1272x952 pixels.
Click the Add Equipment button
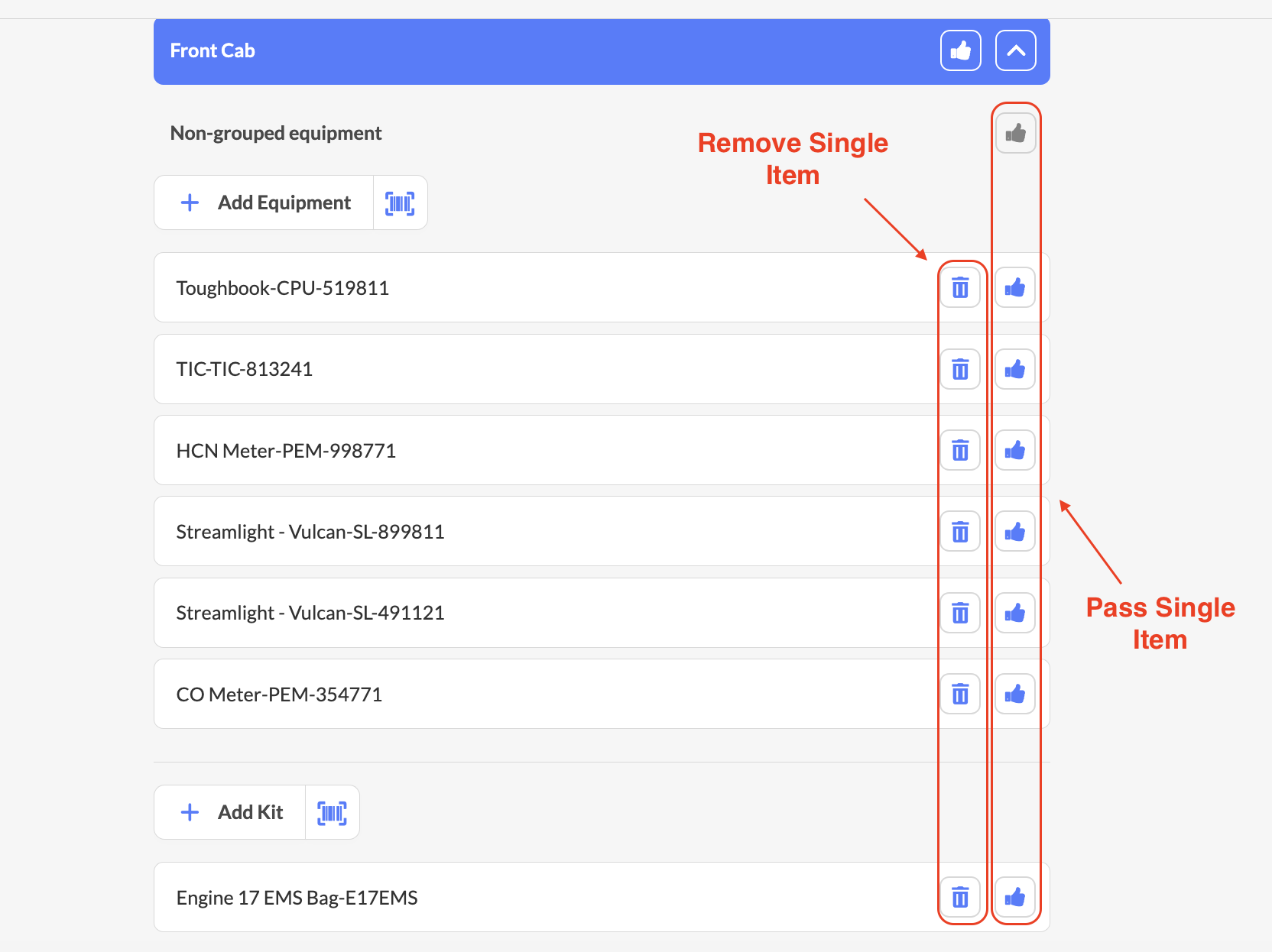coord(264,202)
